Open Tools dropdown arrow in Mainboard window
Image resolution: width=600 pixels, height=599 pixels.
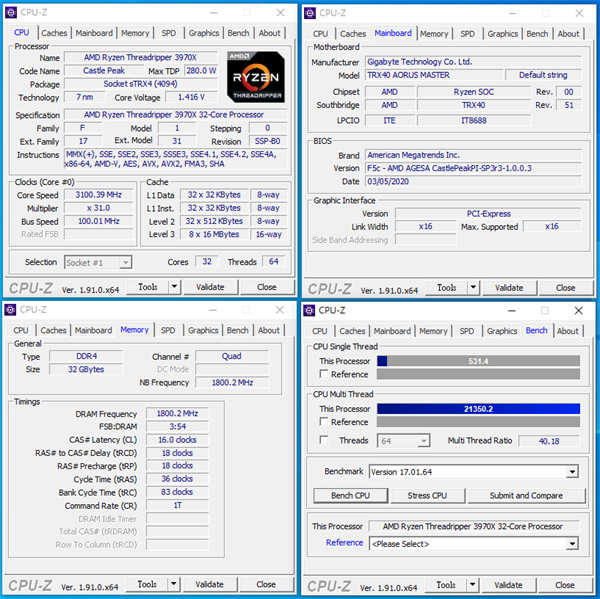[x=473, y=287]
